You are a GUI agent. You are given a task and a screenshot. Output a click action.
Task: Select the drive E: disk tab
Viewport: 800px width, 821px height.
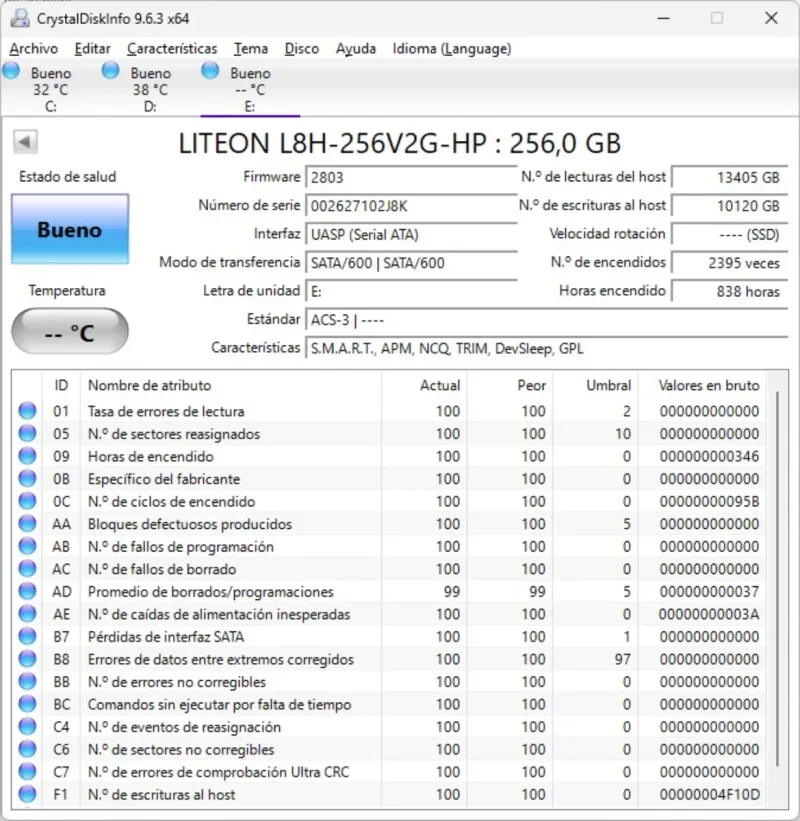(250, 88)
